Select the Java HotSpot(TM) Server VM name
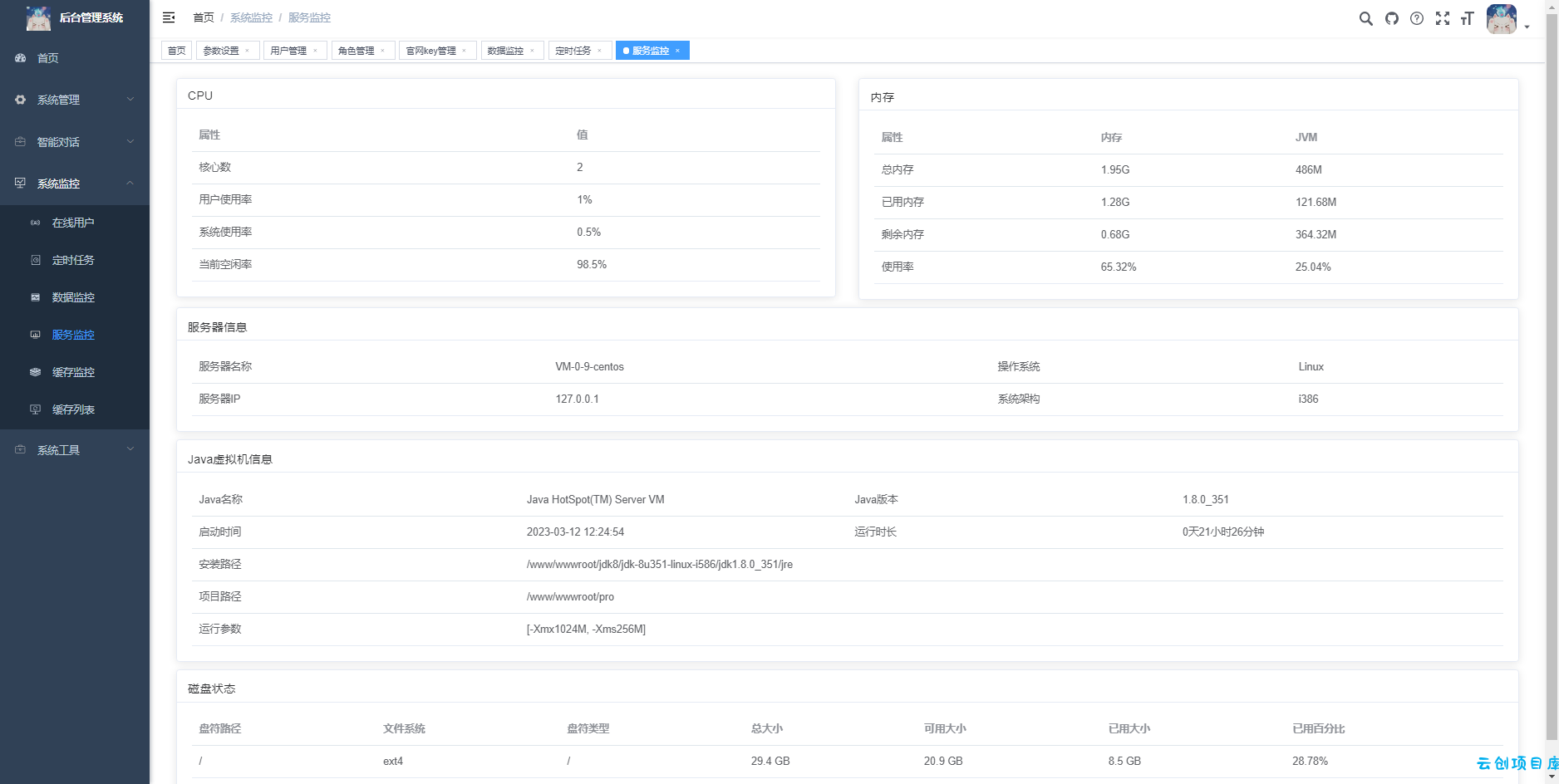The height and width of the screenshot is (784, 1559). (595, 499)
